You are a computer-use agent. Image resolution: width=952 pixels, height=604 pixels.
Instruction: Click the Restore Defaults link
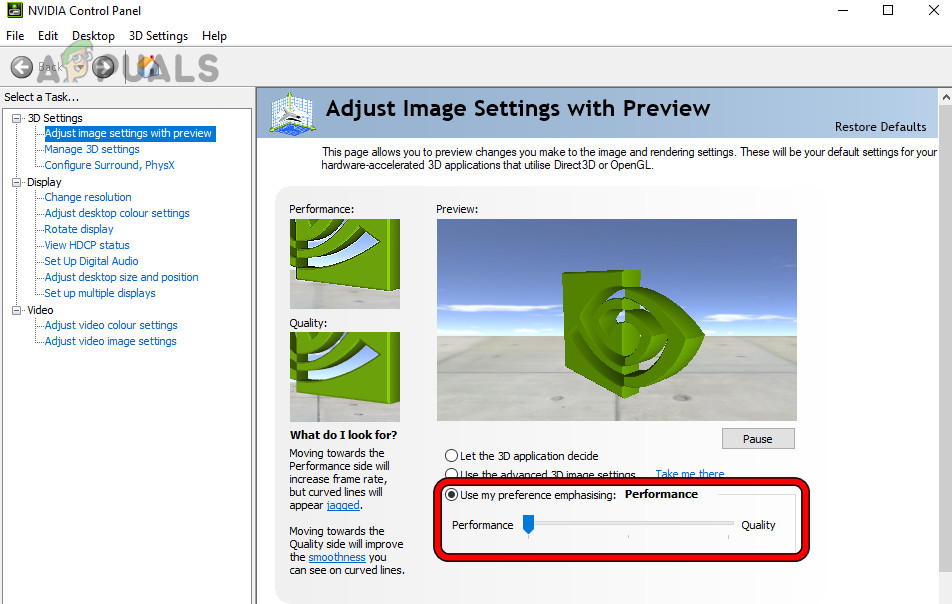click(x=880, y=127)
